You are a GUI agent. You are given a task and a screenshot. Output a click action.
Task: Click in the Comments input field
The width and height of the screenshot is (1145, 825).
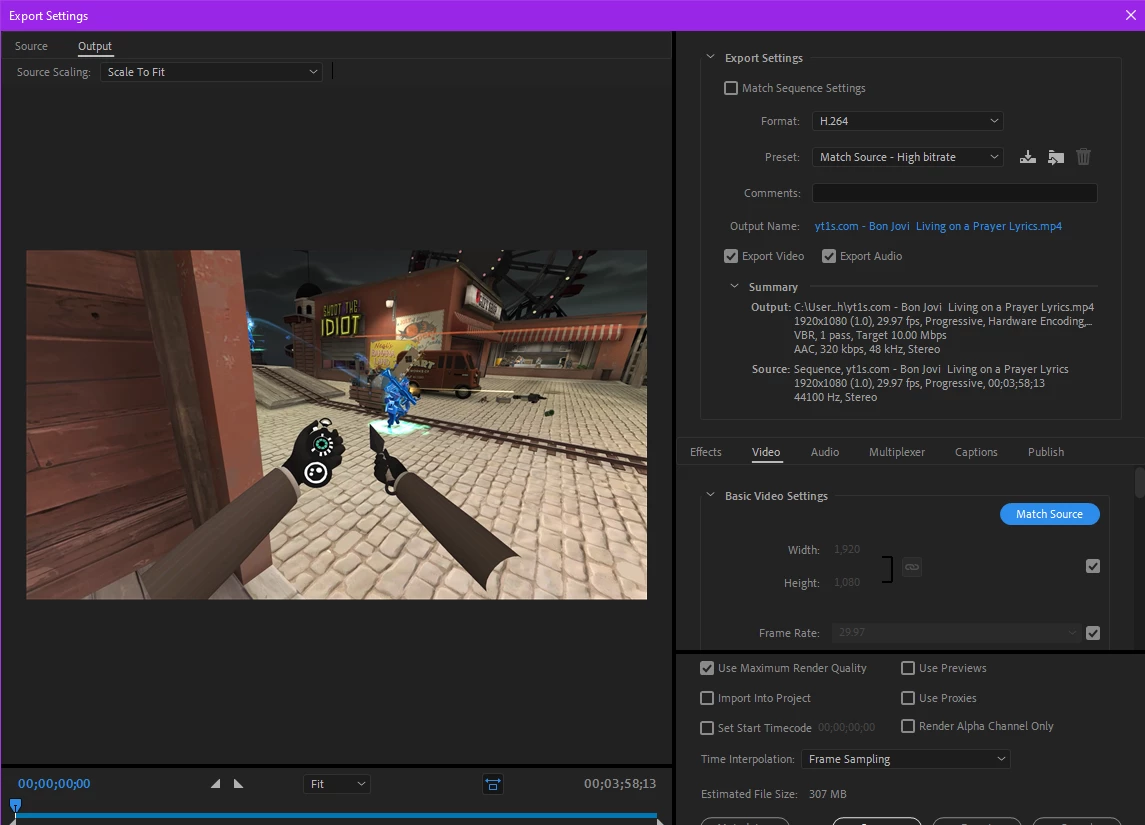click(x=954, y=193)
